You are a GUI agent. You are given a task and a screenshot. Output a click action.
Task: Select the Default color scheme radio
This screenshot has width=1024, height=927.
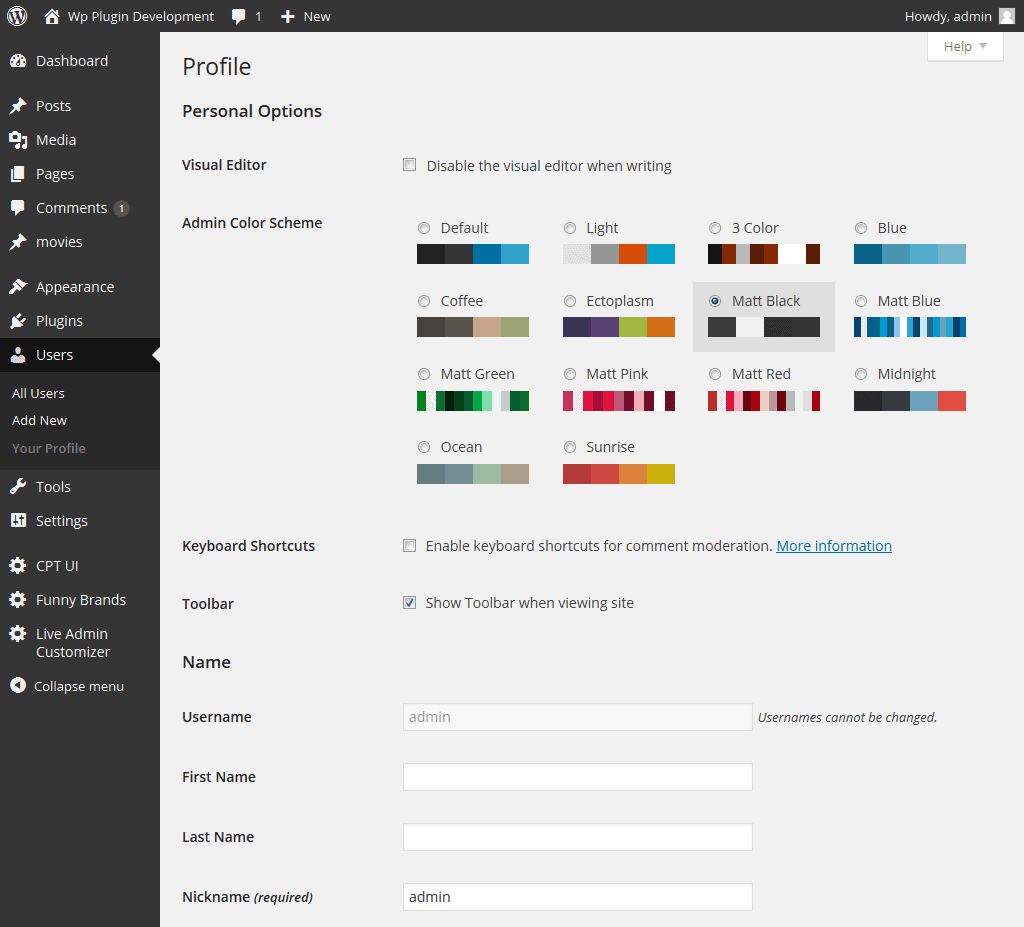(x=424, y=228)
